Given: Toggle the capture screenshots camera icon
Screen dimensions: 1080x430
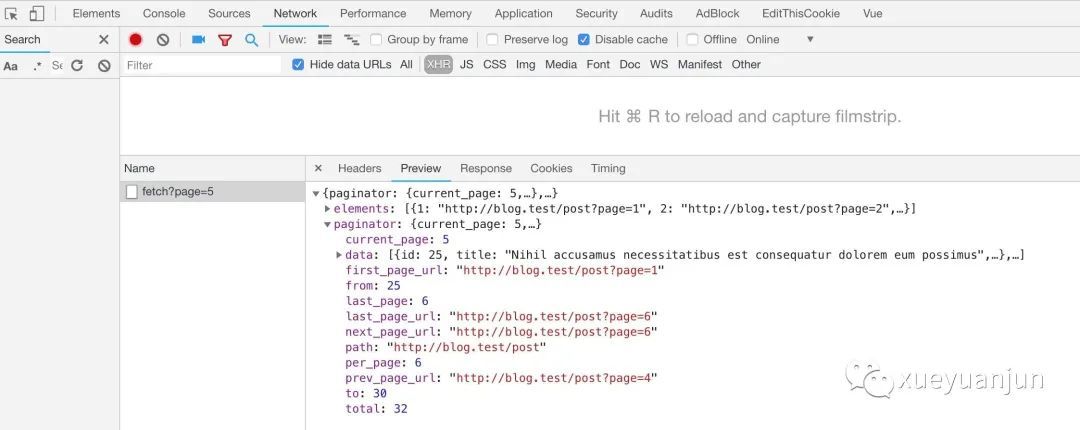Looking at the screenshot, I should click(x=198, y=40).
